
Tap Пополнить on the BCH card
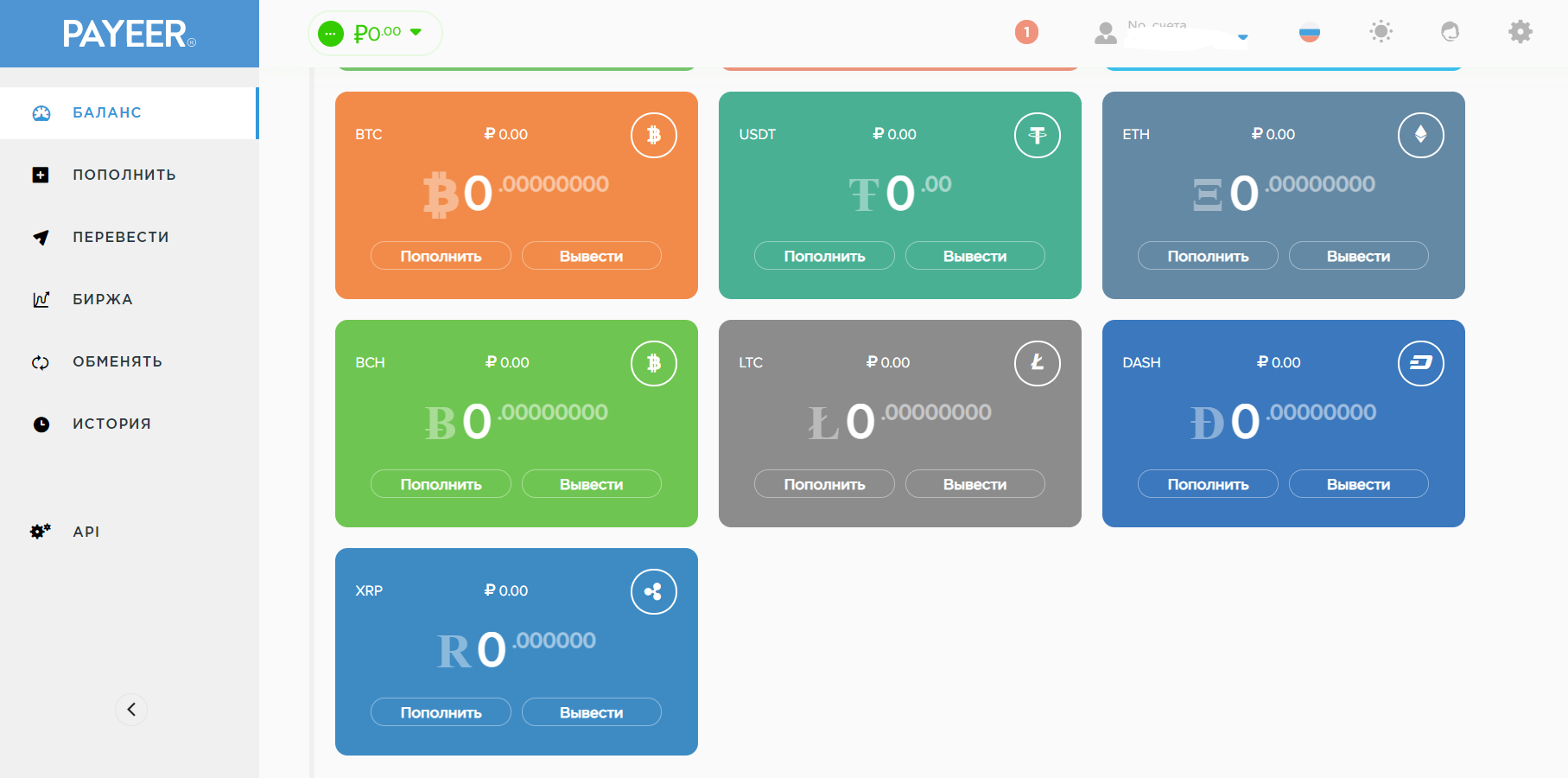(441, 484)
